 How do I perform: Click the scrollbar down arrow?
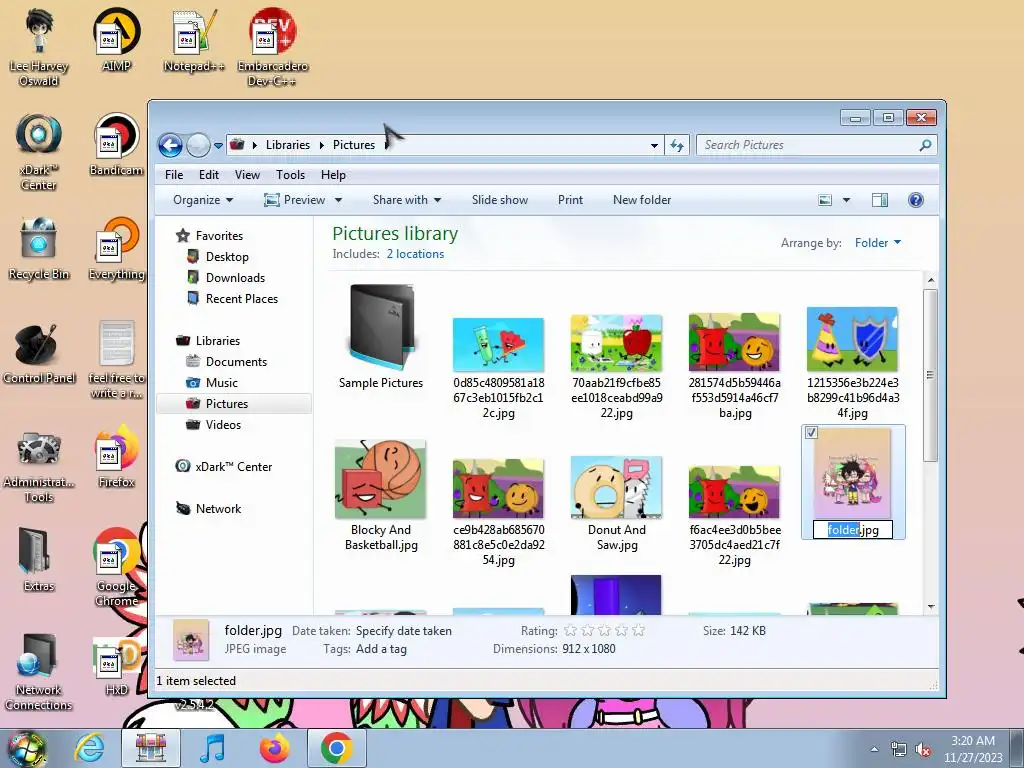click(x=931, y=607)
